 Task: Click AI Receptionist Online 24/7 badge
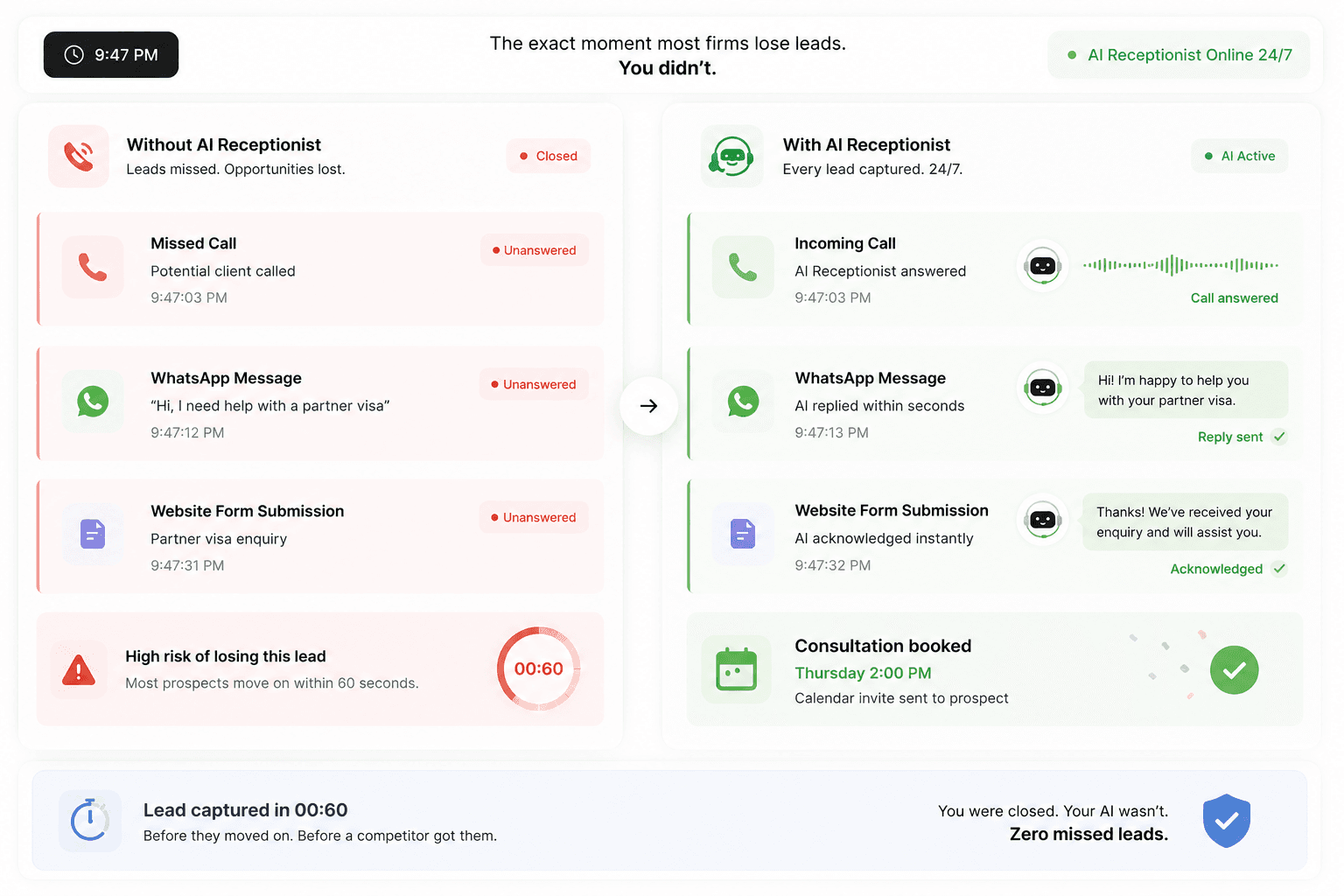point(1179,55)
